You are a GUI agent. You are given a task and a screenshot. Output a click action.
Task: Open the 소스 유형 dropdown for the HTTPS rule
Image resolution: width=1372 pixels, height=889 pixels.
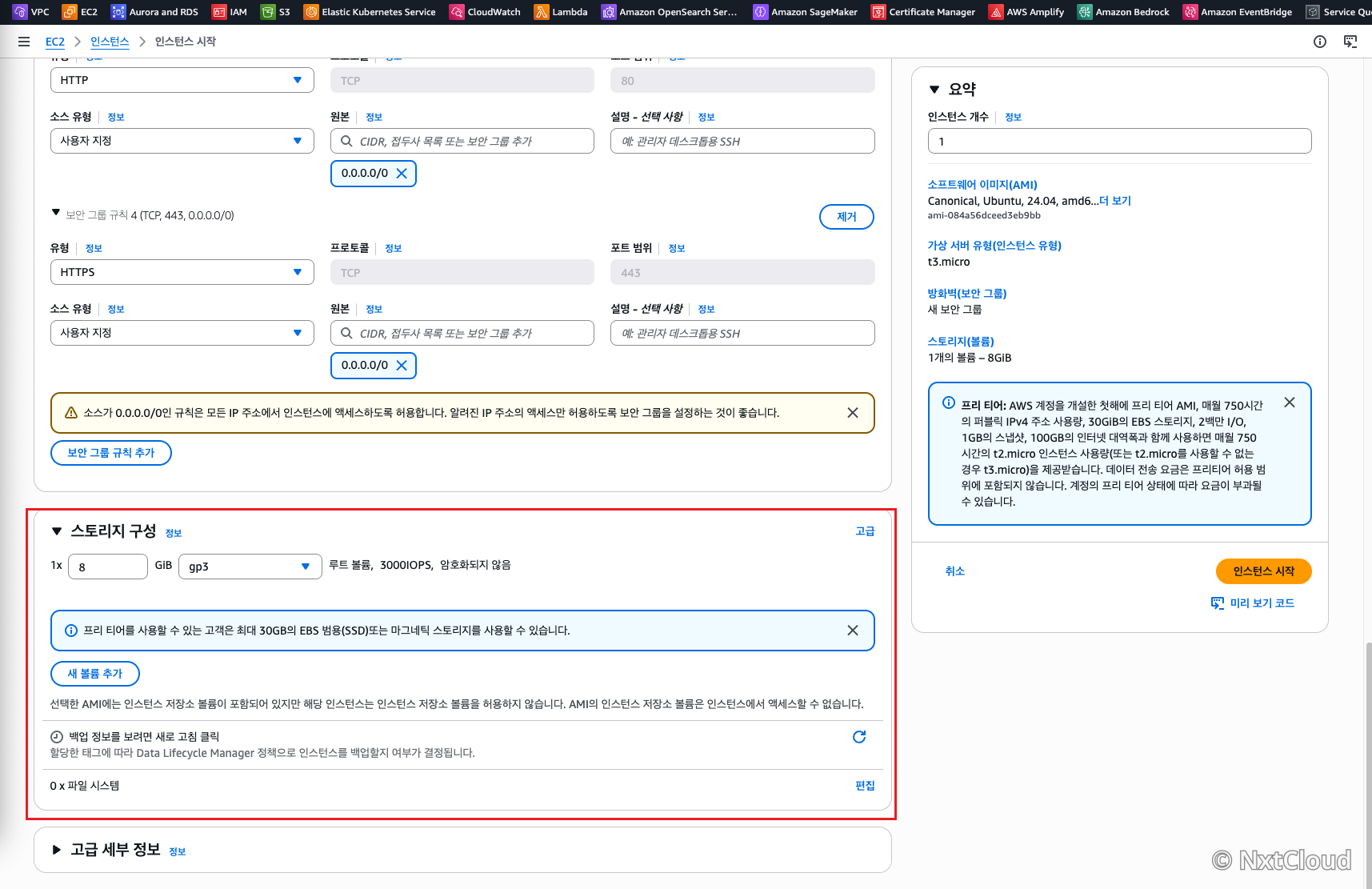182,333
